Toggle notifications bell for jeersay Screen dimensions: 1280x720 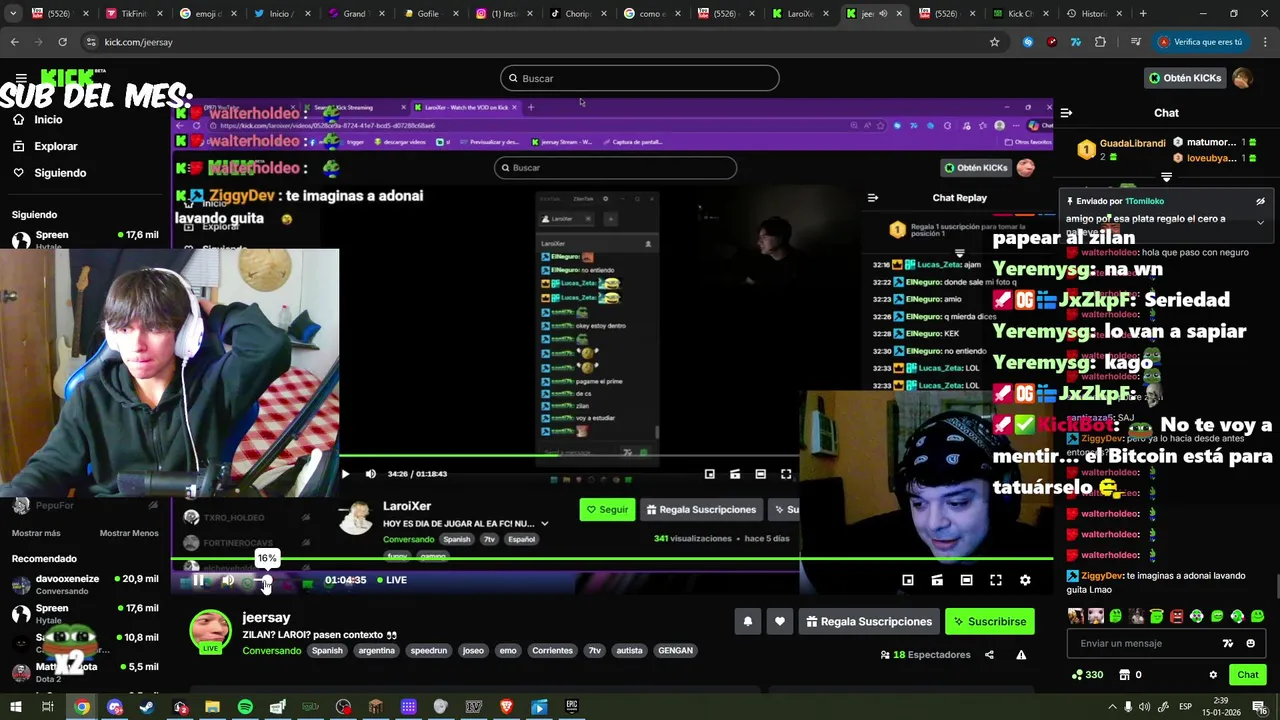point(748,622)
